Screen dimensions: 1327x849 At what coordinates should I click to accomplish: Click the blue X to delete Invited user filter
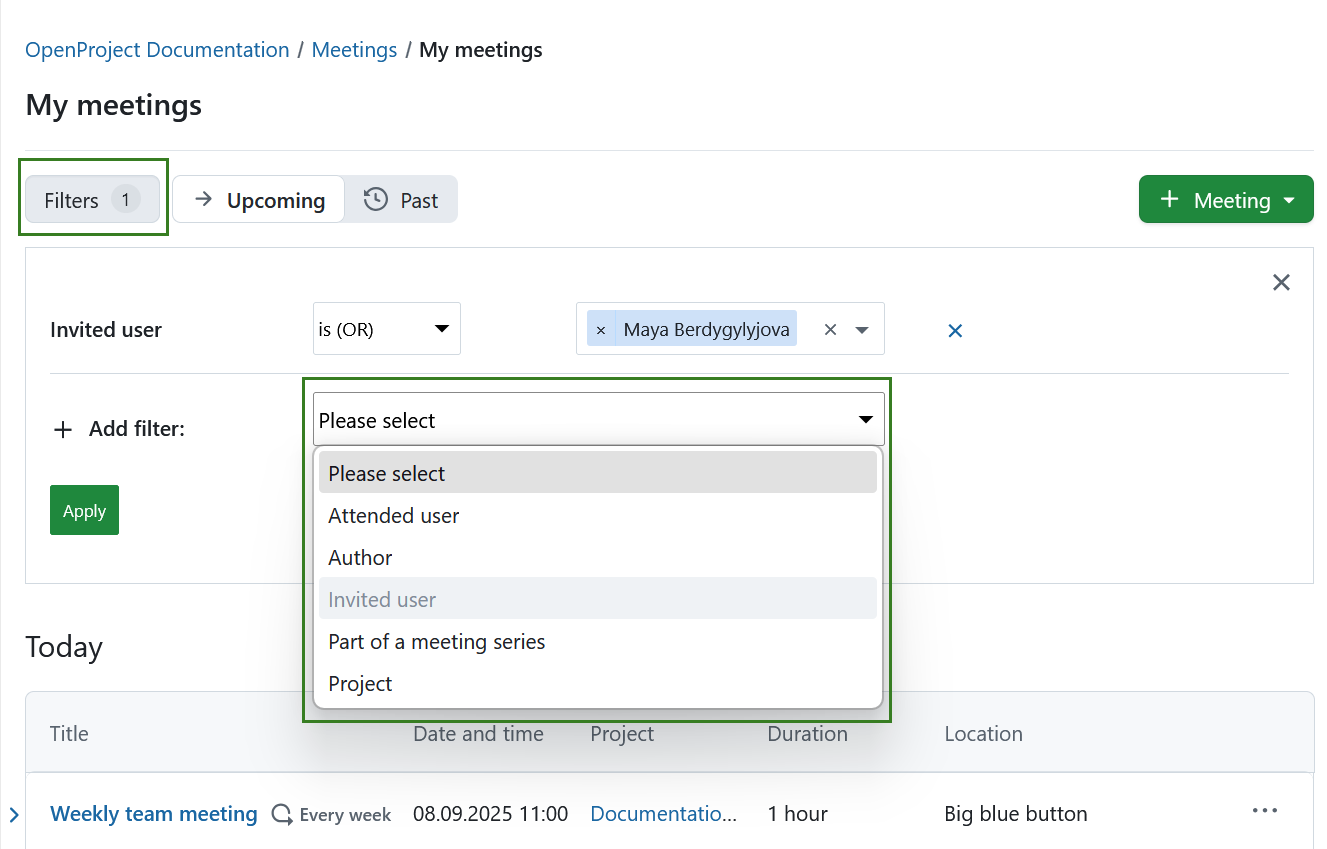tap(954, 330)
